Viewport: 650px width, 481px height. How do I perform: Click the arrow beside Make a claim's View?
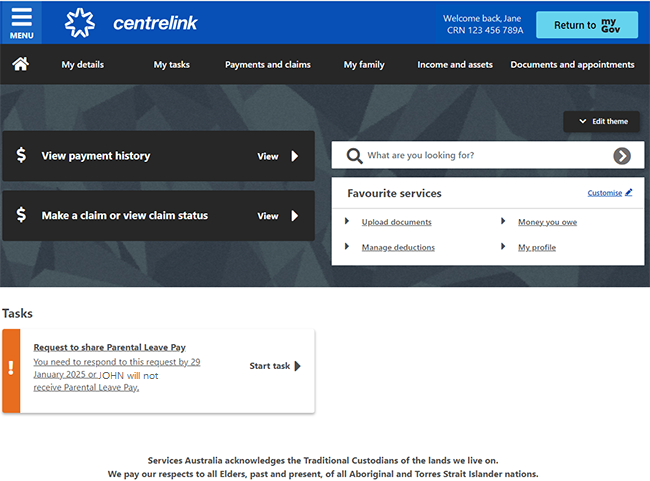(x=295, y=216)
